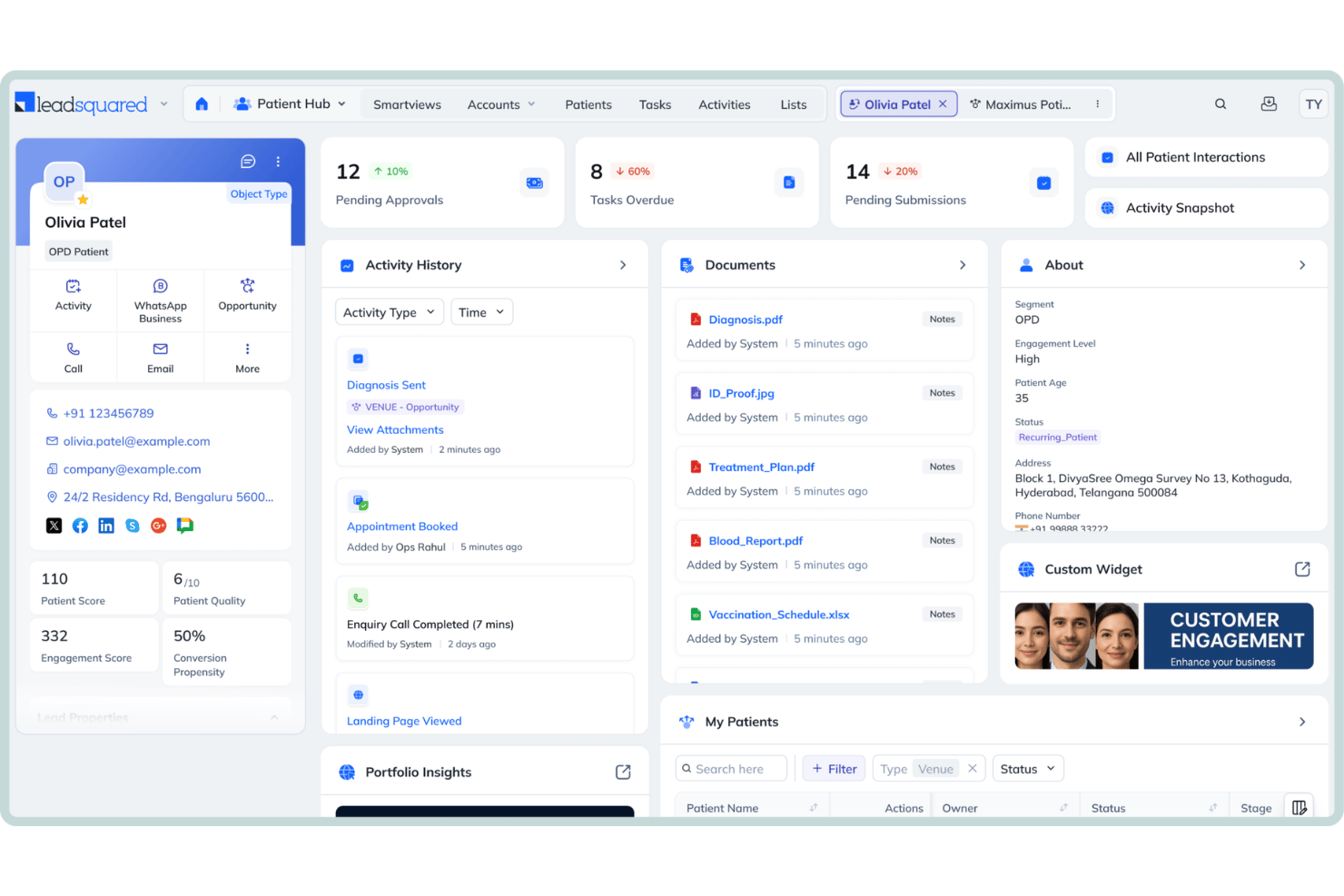Click the Call phone icon
The image size is (1344, 896).
(x=74, y=350)
